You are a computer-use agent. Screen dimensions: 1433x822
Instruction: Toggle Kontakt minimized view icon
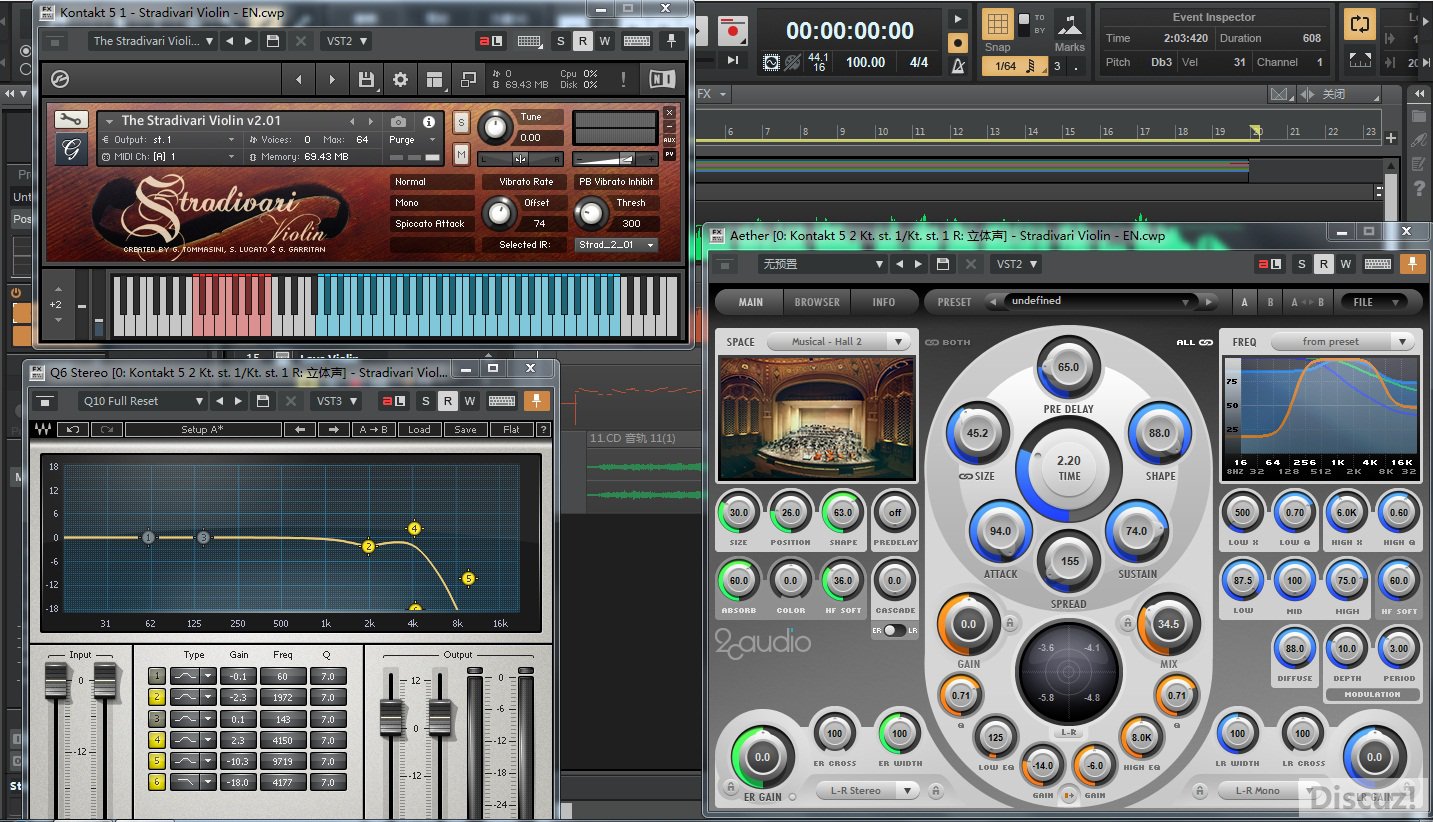point(467,80)
